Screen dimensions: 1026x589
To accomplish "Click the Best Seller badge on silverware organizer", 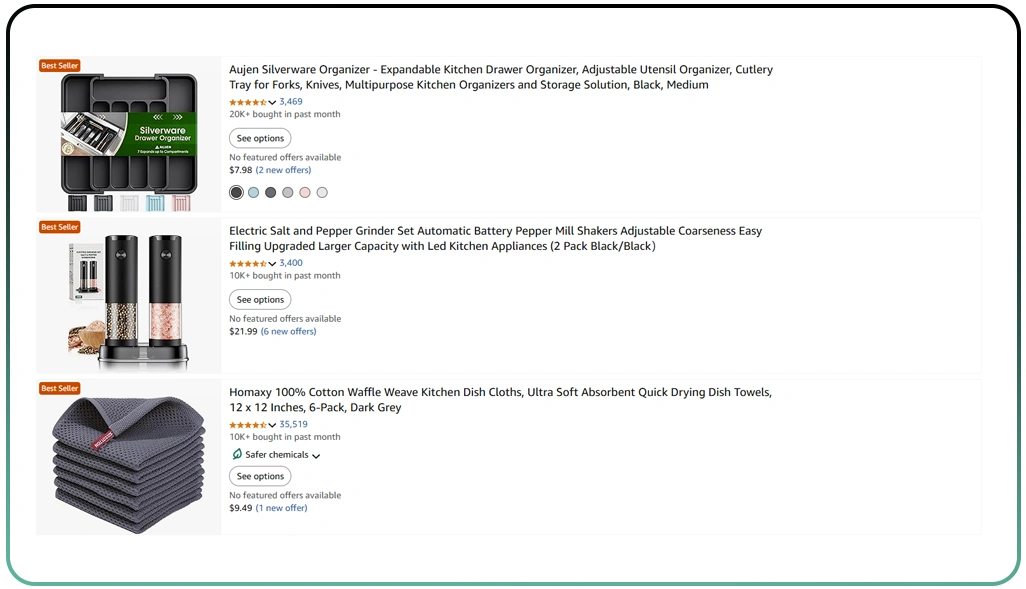I will (59, 65).
